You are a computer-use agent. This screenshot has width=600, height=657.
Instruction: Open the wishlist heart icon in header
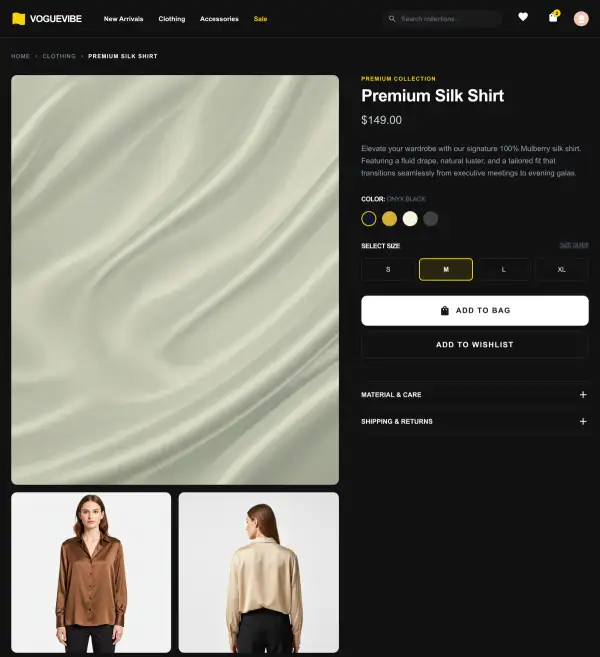523,17
